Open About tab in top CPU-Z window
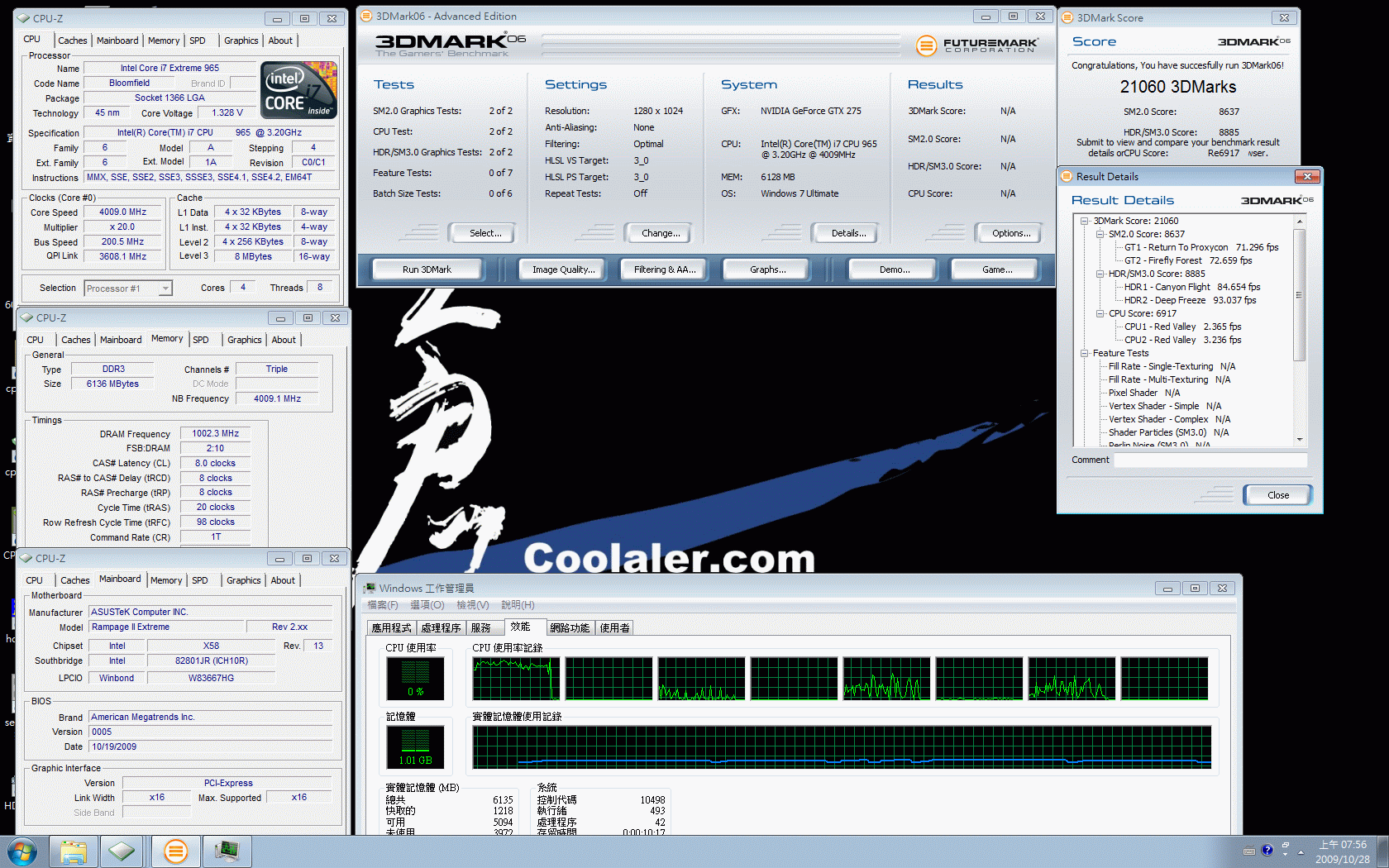1389x868 pixels. (280, 41)
